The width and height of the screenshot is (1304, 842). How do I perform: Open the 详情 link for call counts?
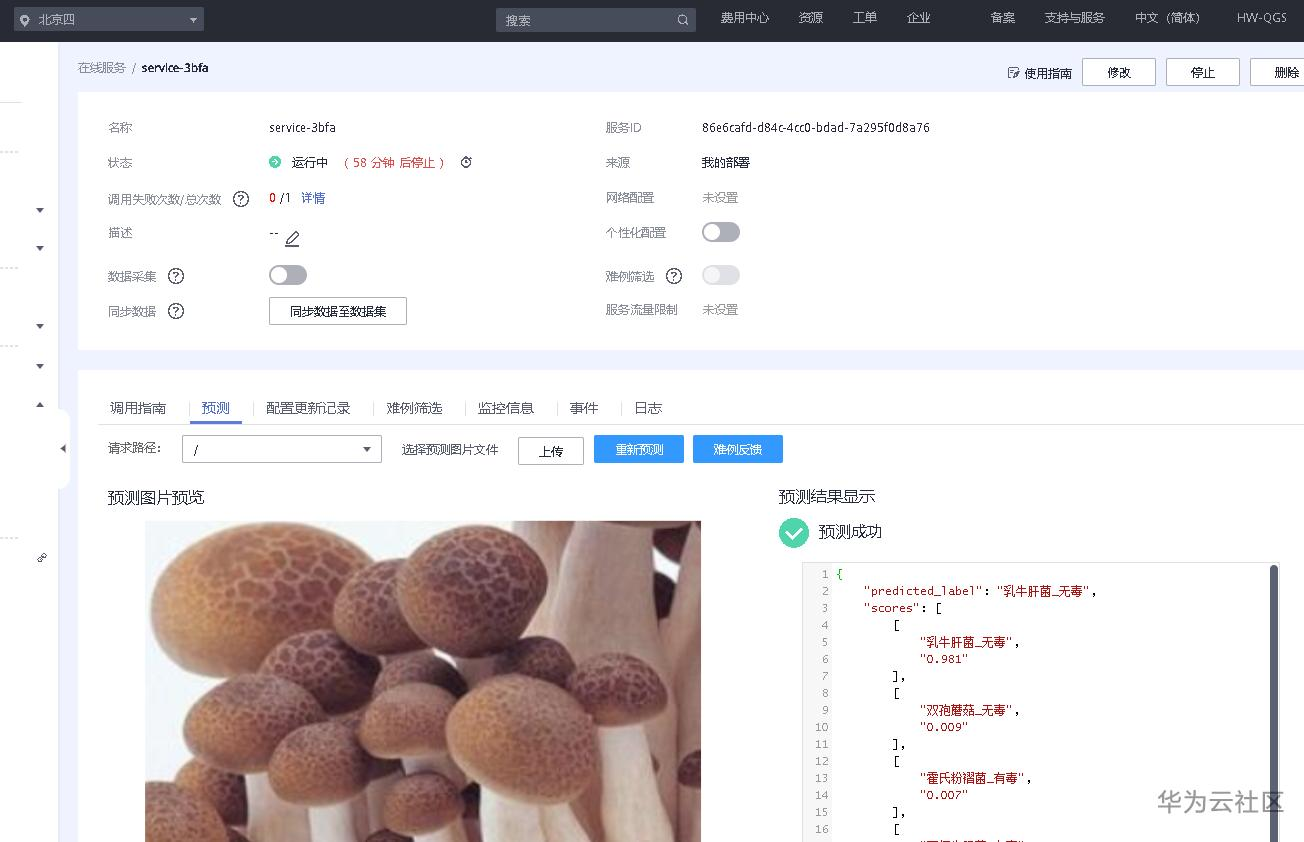313,198
